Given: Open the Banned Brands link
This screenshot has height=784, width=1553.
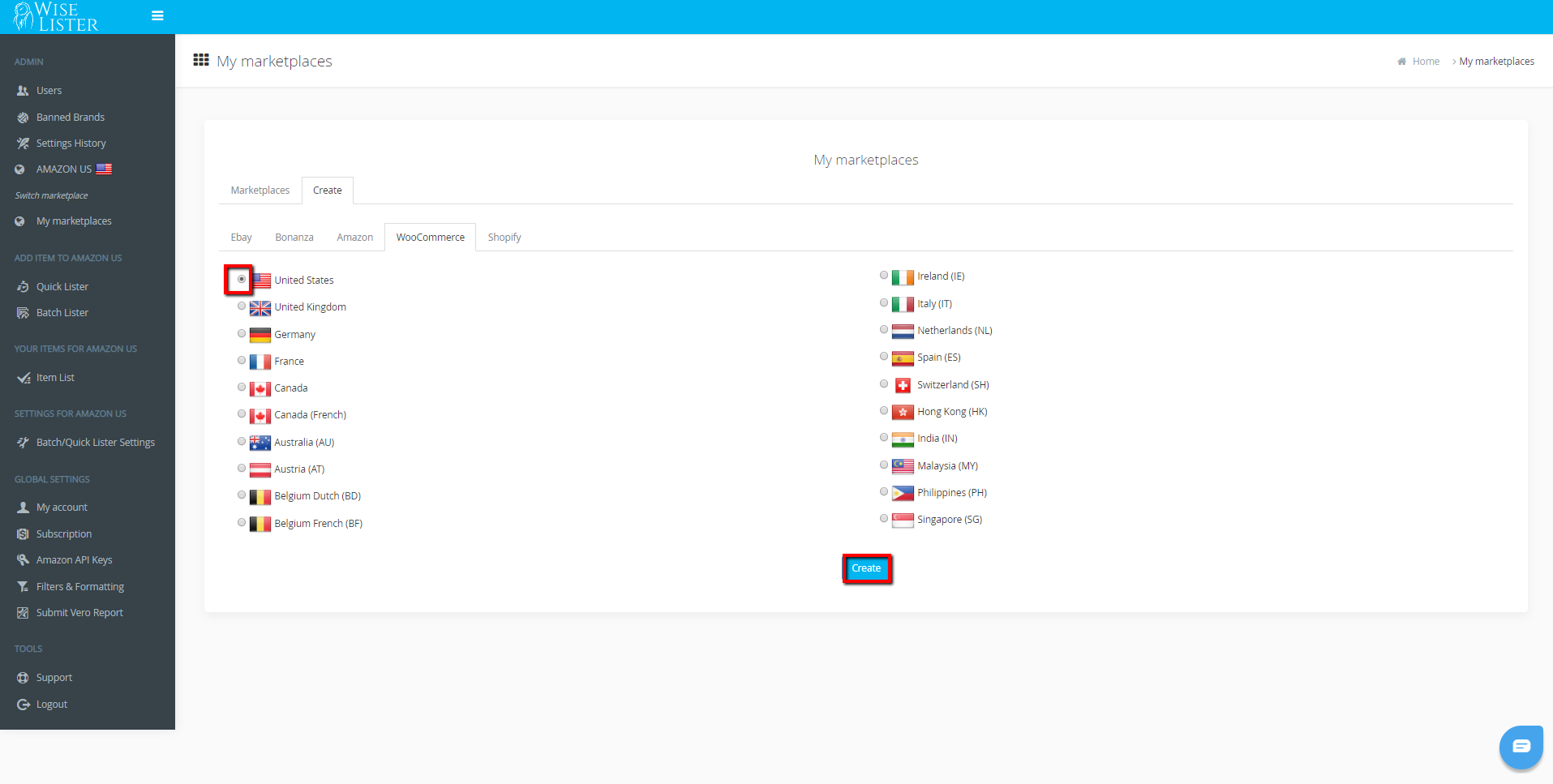Looking at the screenshot, I should pos(71,118).
